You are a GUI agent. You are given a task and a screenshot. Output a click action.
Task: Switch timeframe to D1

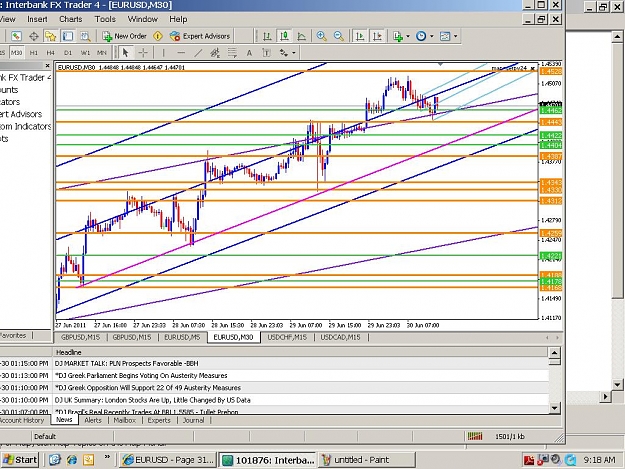[68, 53]
